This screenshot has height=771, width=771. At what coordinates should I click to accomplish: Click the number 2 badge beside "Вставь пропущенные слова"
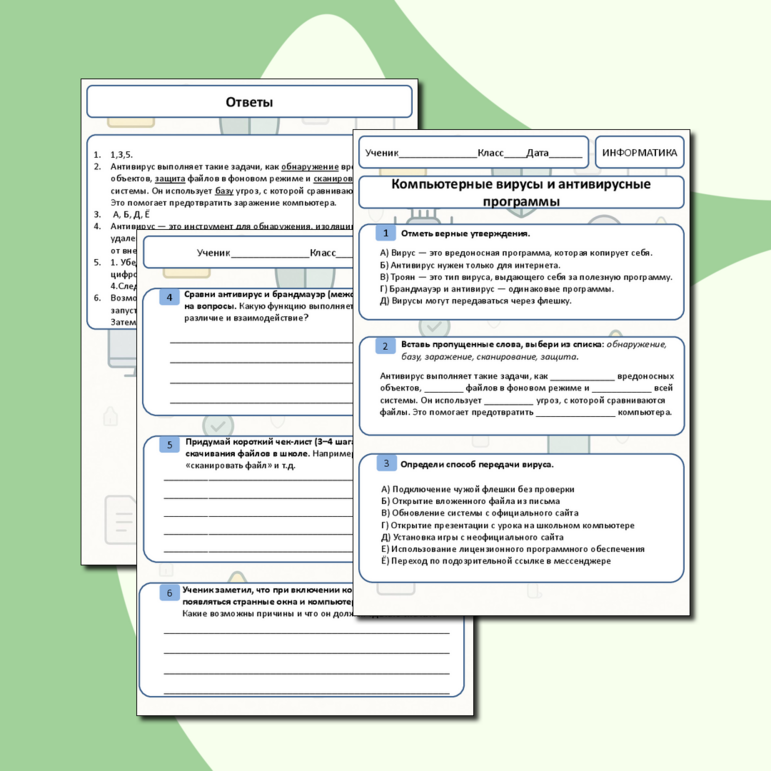(x=386, y=346)
